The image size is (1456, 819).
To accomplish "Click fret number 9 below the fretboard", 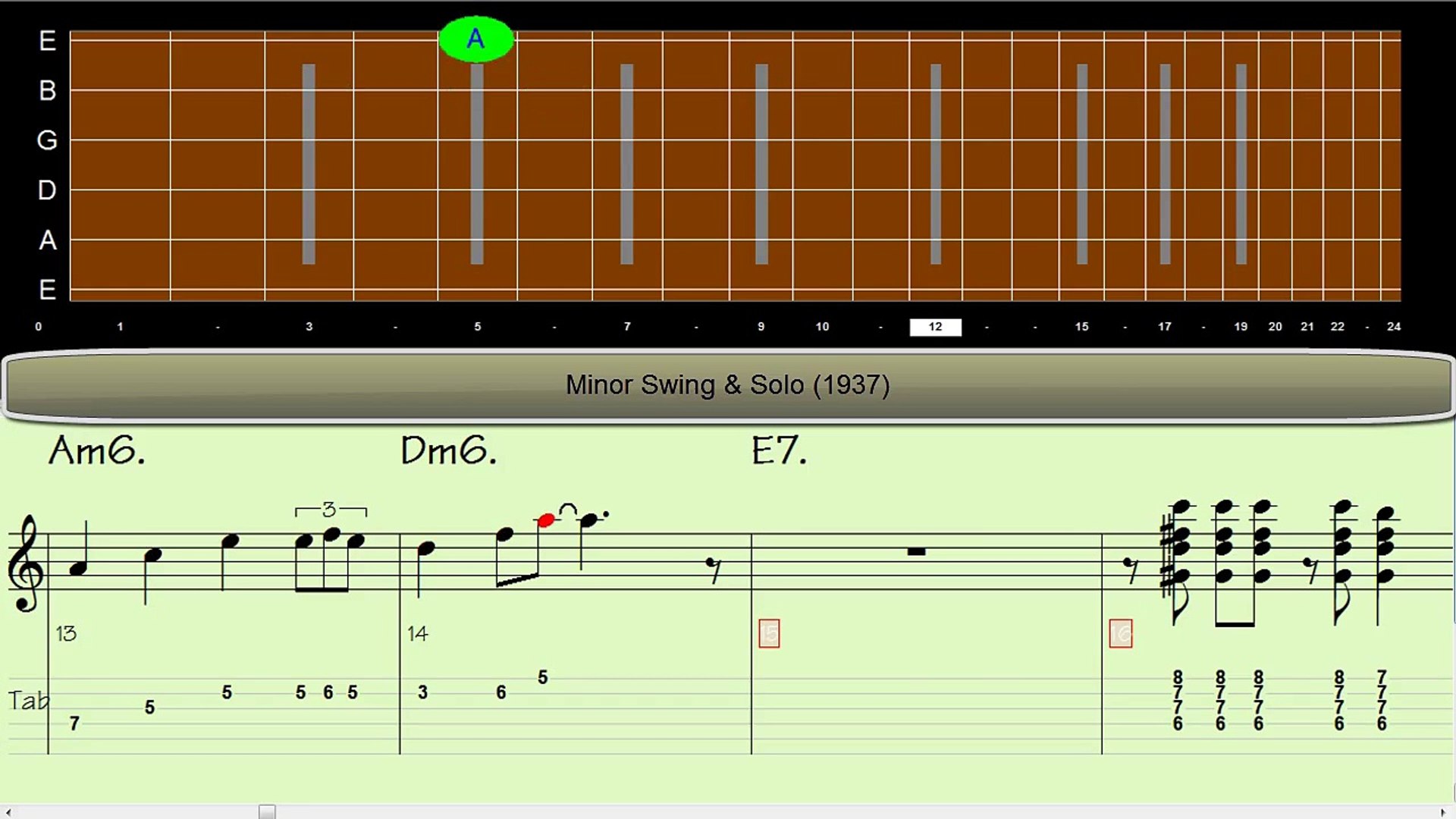I will [761, 327].
